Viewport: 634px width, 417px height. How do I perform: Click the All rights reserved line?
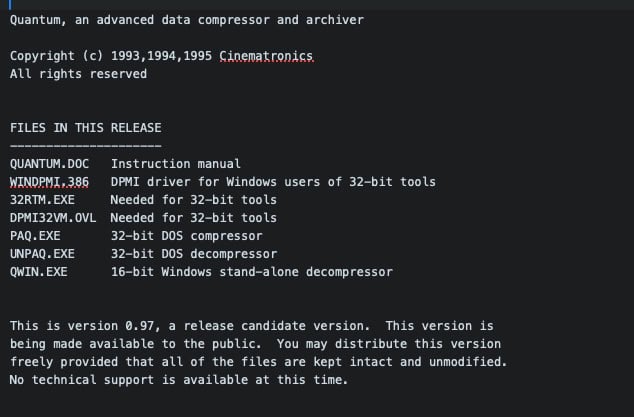point(78,74)
